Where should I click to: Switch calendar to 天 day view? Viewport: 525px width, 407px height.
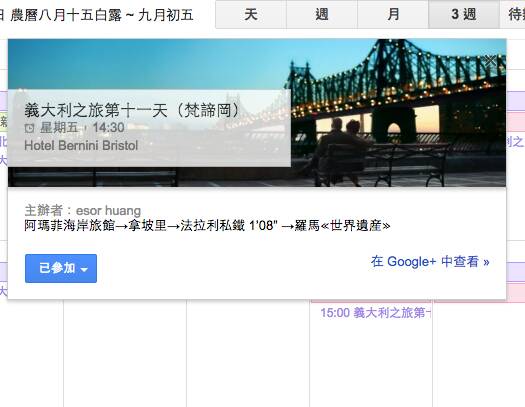tap(251, 14)
